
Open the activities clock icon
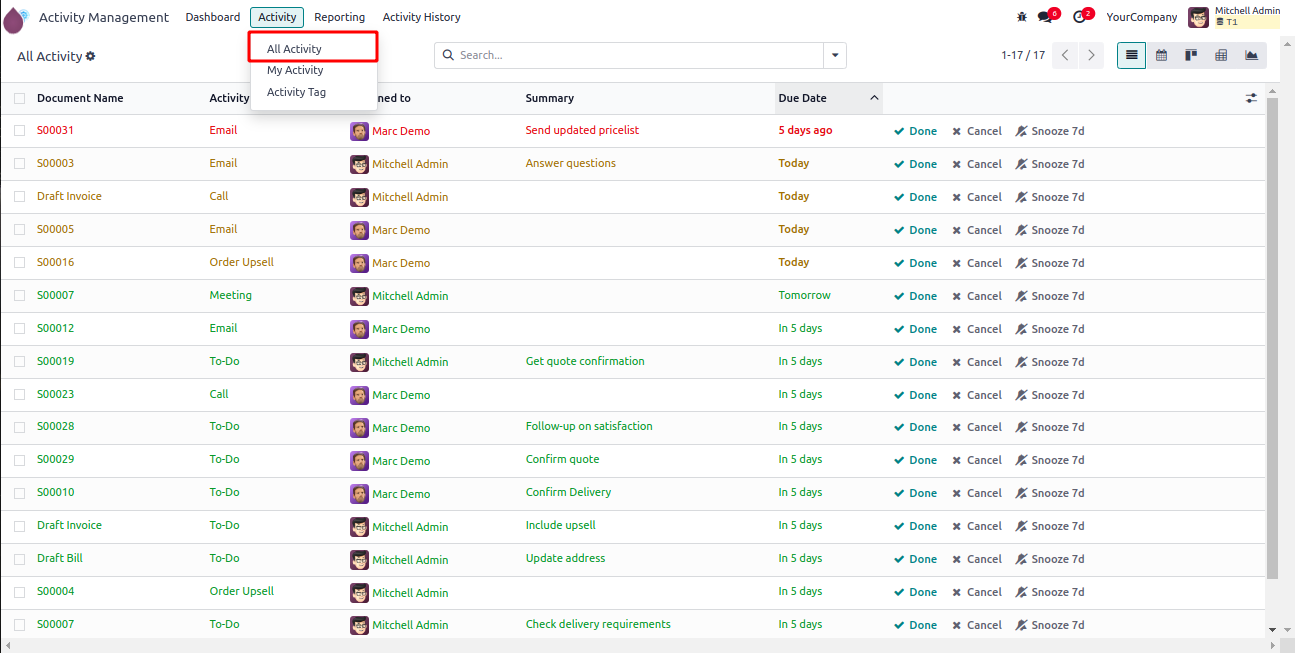(x=1081, y=17)
